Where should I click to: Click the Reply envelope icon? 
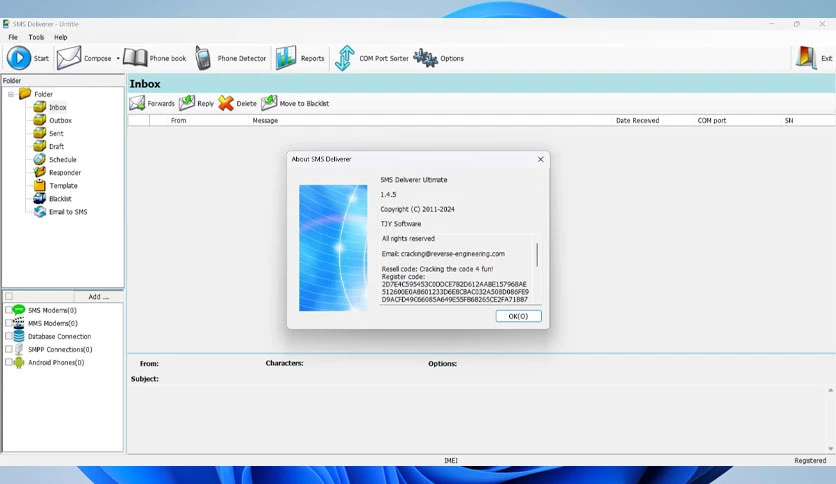(187, 103)
